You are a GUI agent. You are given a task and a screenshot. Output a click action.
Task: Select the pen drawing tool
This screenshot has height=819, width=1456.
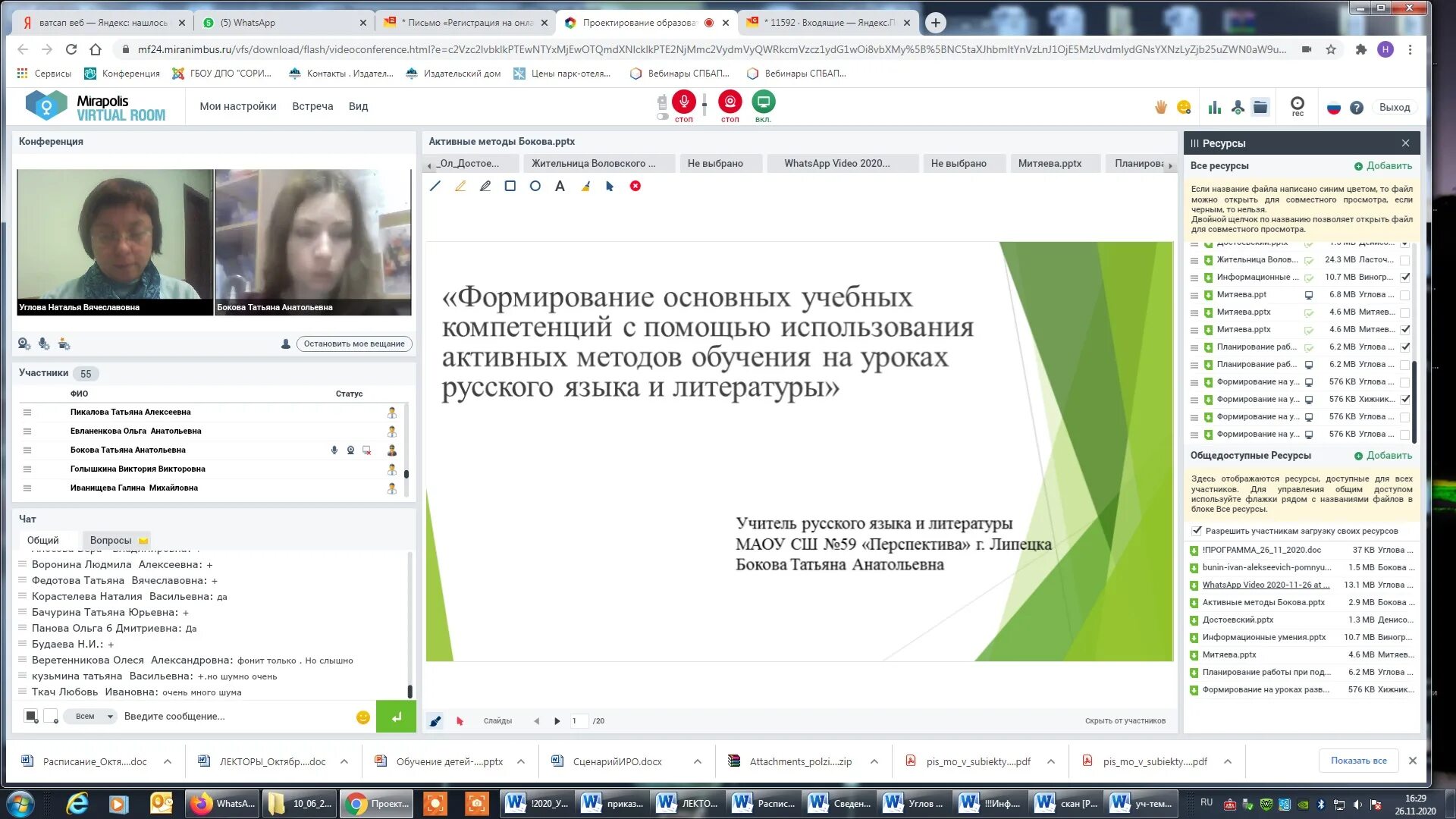click(485, 186)
